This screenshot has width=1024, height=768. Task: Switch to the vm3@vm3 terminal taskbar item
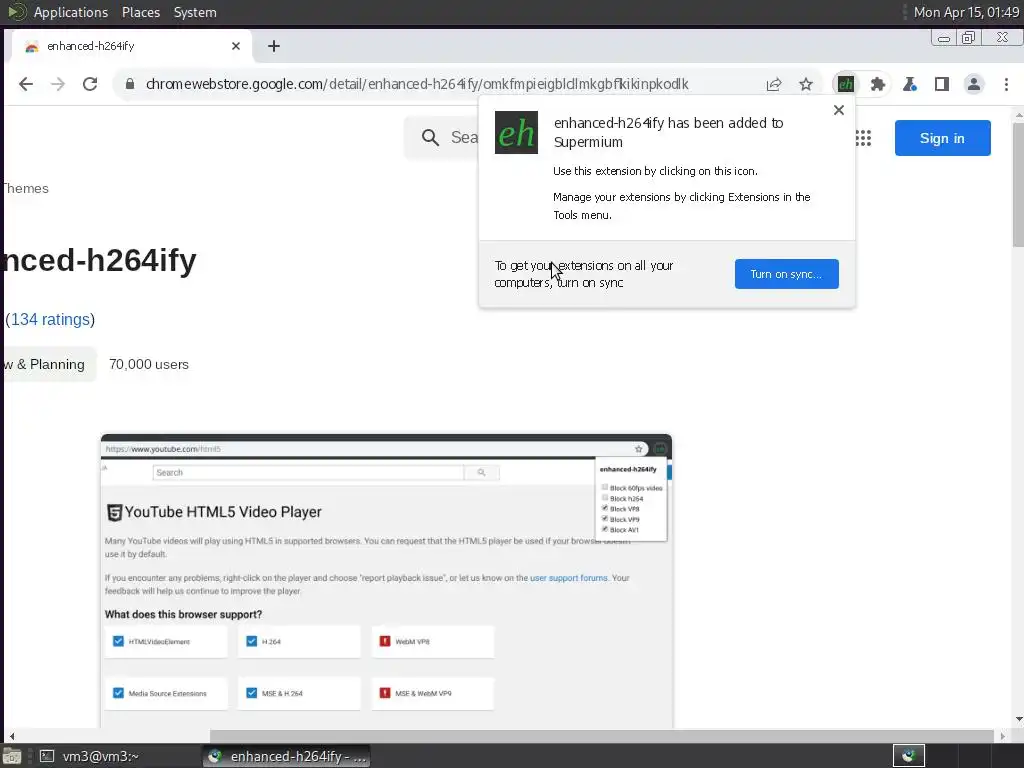point(89,756)
